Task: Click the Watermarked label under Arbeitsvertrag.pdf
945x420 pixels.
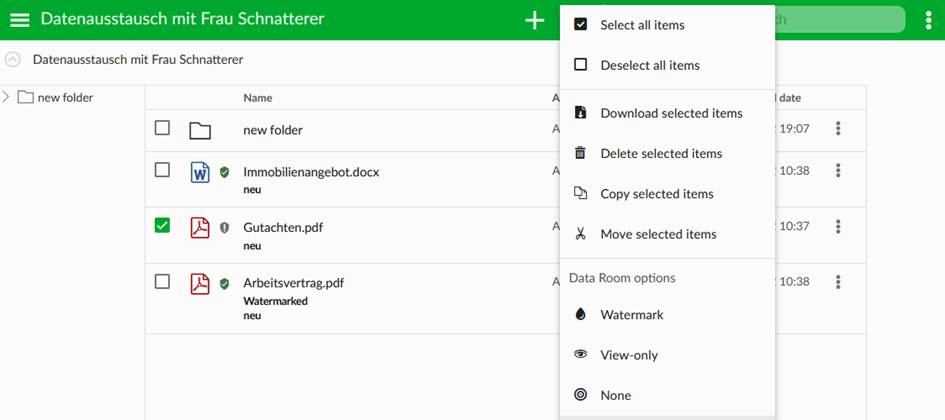Action: pyautogui.click(x=275, y=301)
